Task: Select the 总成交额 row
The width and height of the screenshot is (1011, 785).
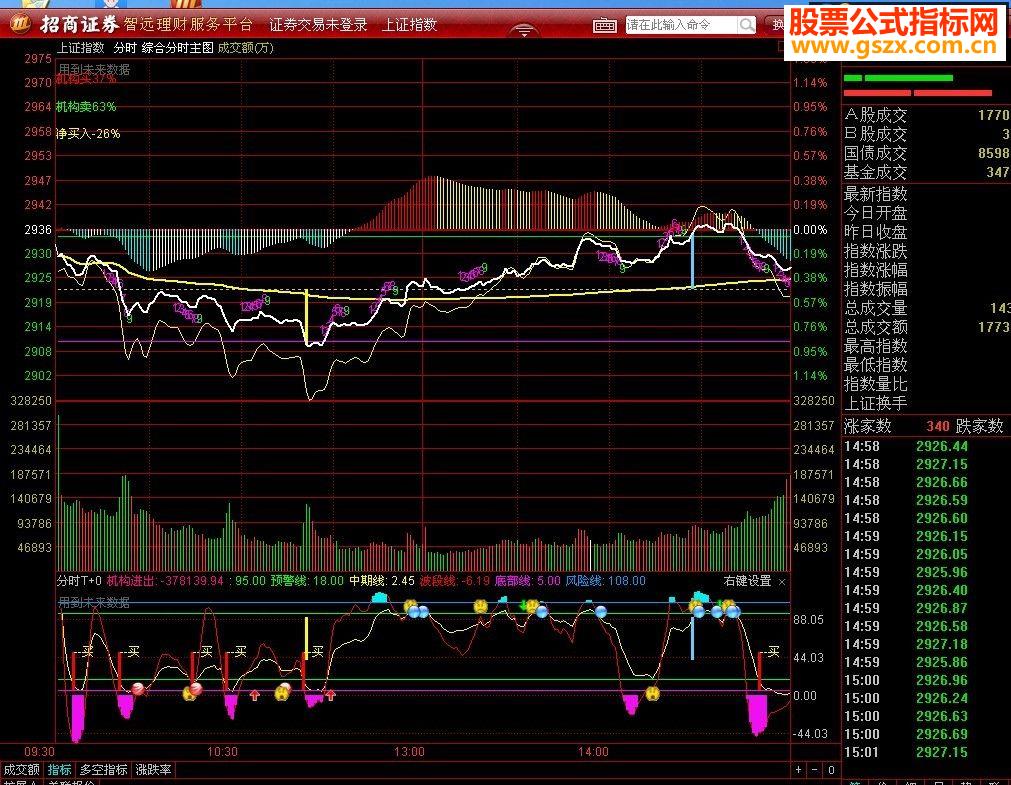Action: coord(926,327)
